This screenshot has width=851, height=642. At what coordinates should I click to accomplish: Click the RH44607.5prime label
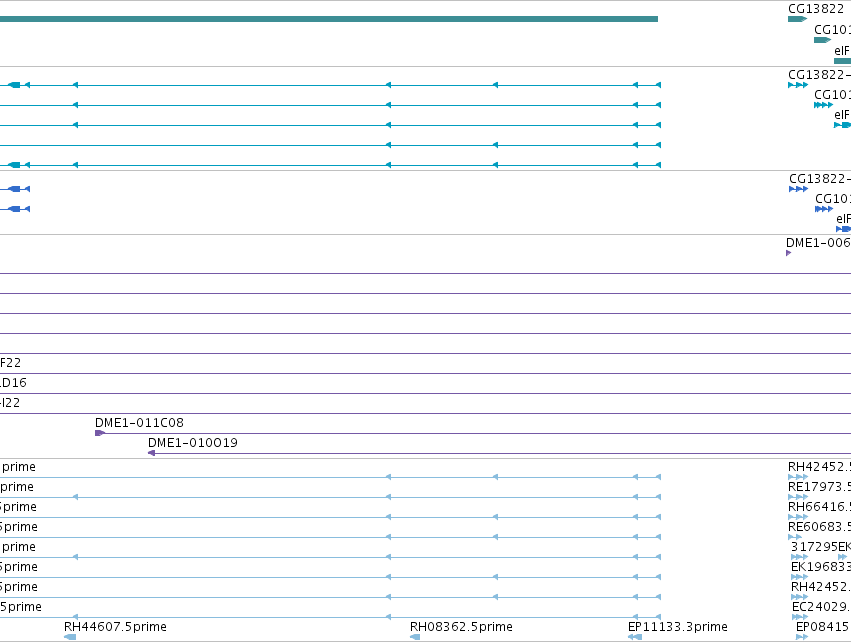(115, 627)
